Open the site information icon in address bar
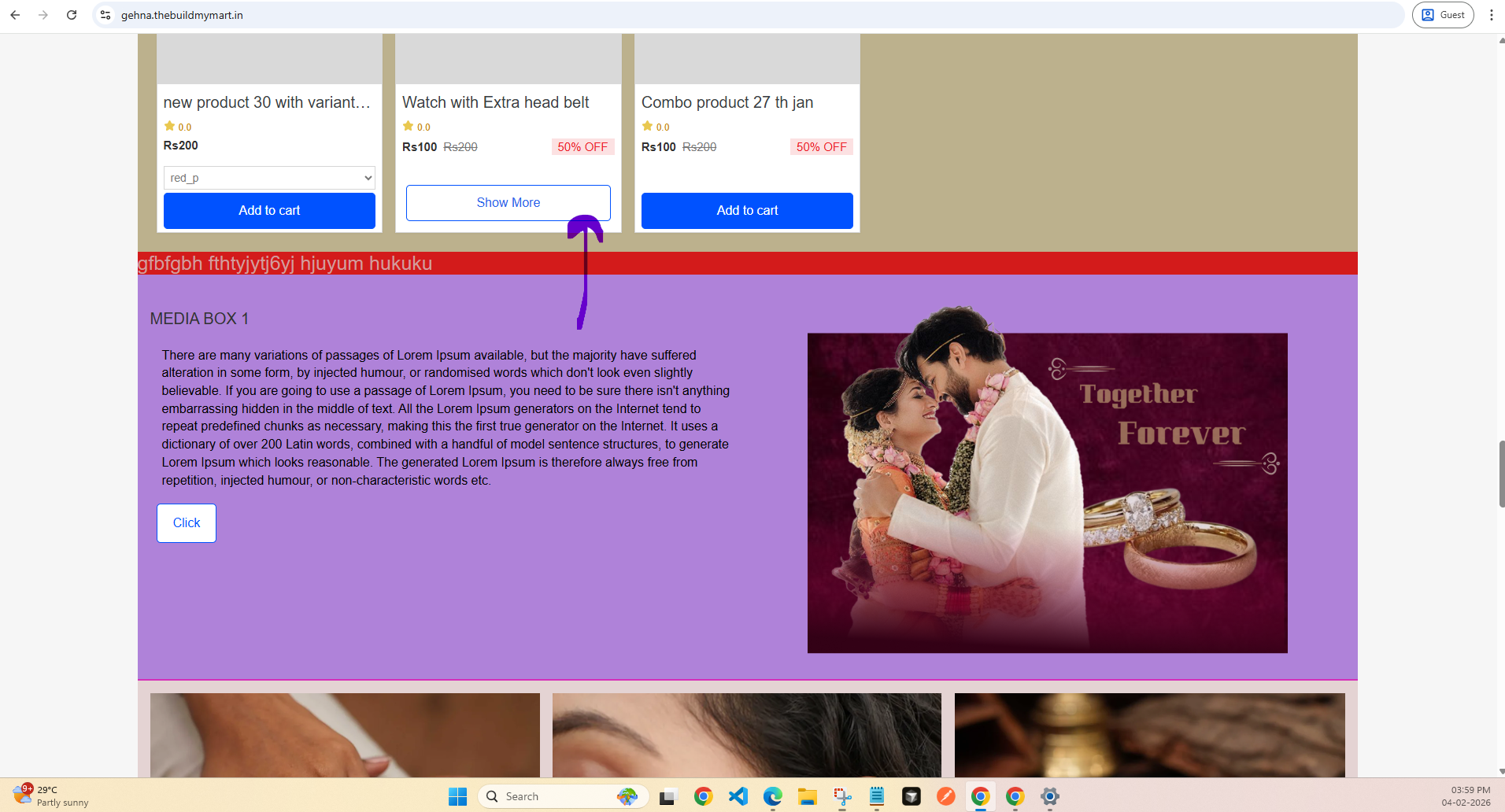Screen dimensions: 1505x812 (x=105, y=15)
